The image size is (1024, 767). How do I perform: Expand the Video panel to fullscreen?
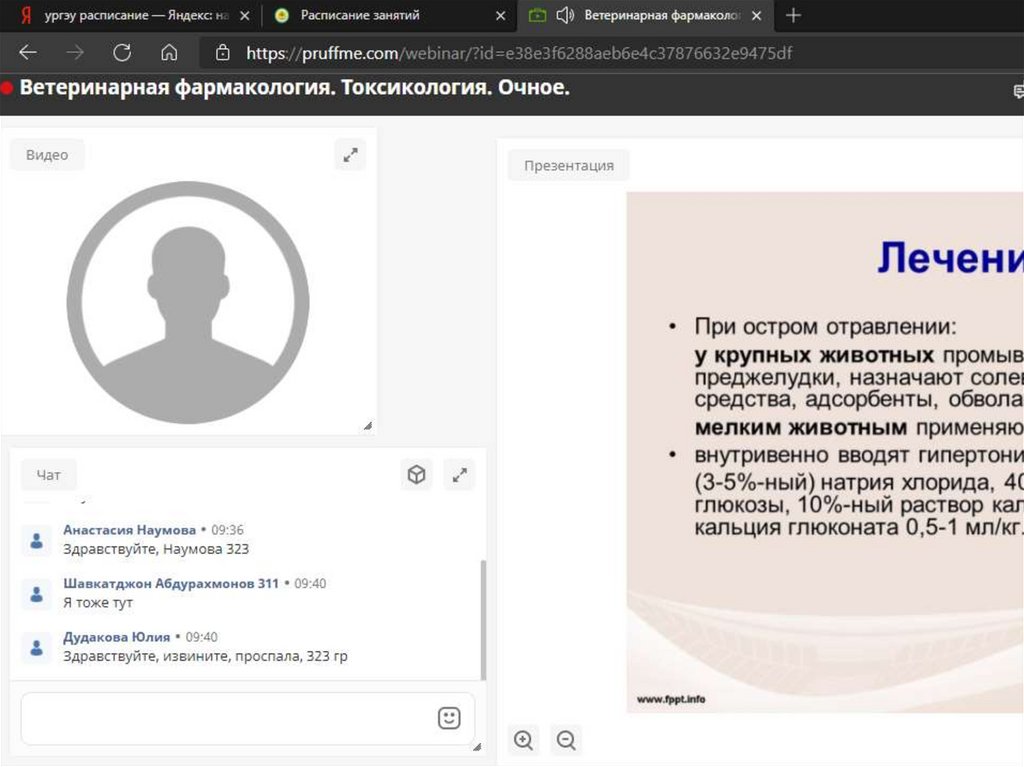[350, 155]
